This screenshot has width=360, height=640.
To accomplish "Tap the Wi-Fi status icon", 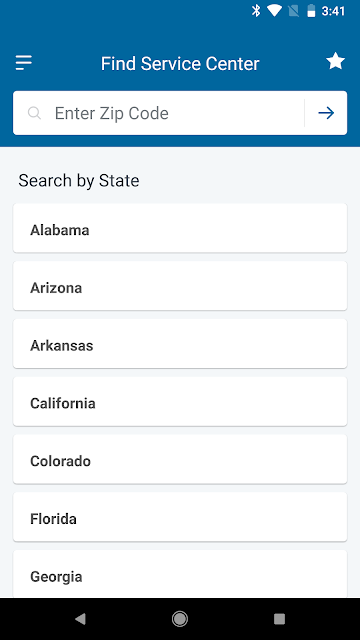I will pyautogui.click(x=274, y=11).
